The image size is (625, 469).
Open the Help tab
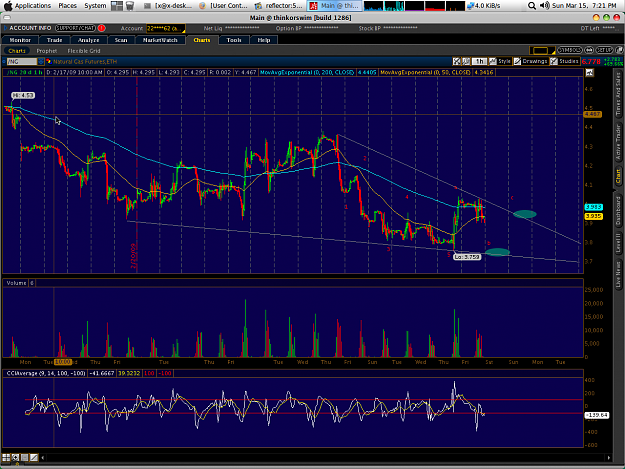pos(264,40)
